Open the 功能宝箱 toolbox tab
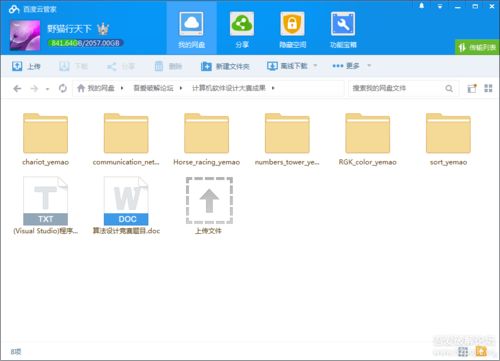 (343, 30)
